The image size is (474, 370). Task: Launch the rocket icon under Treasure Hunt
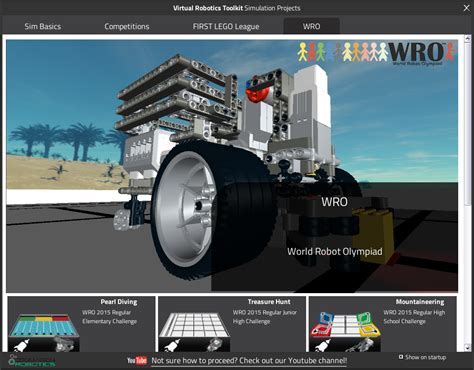point(172,345)
